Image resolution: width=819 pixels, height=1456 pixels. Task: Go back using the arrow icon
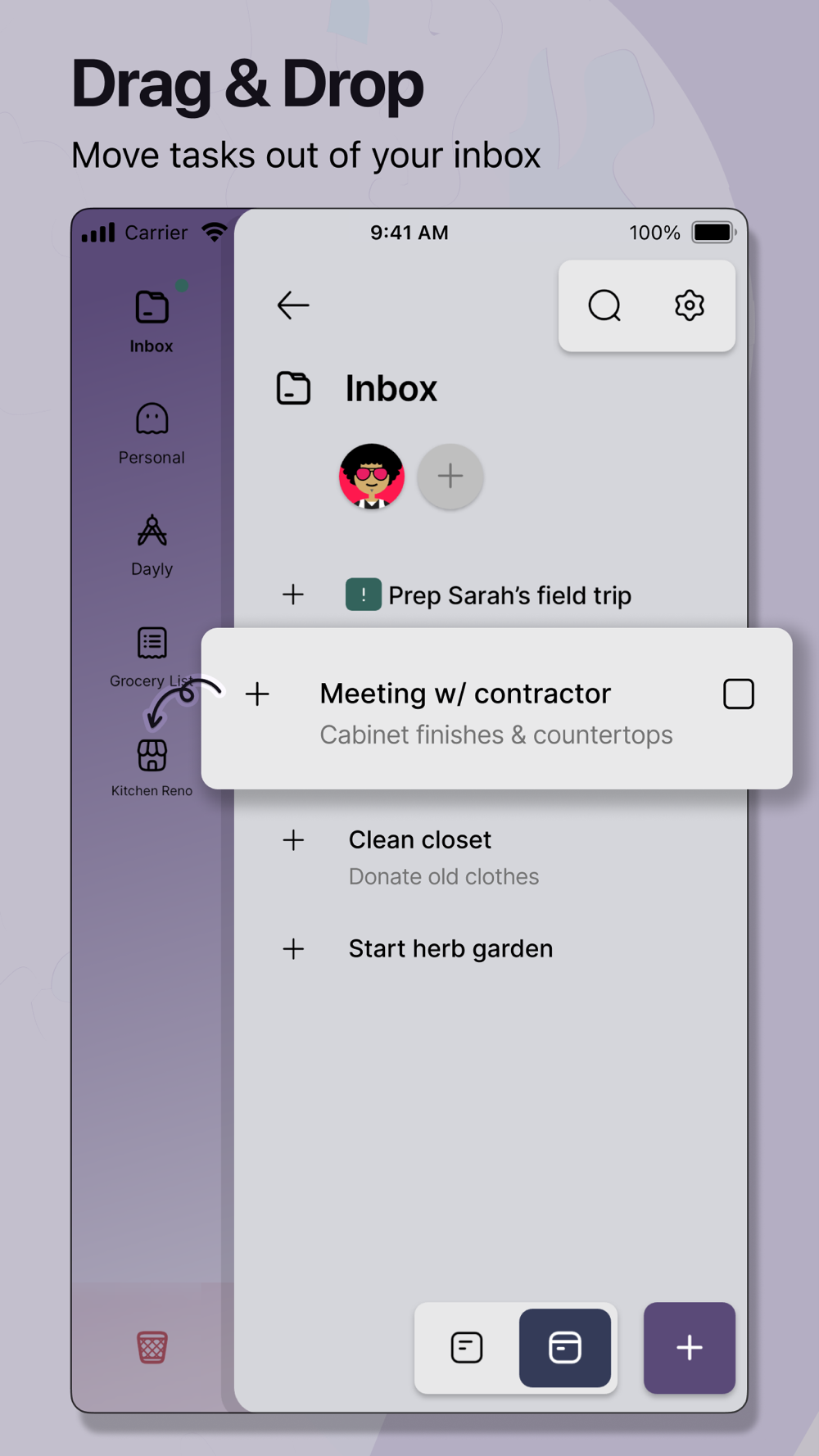pos(293,305)
